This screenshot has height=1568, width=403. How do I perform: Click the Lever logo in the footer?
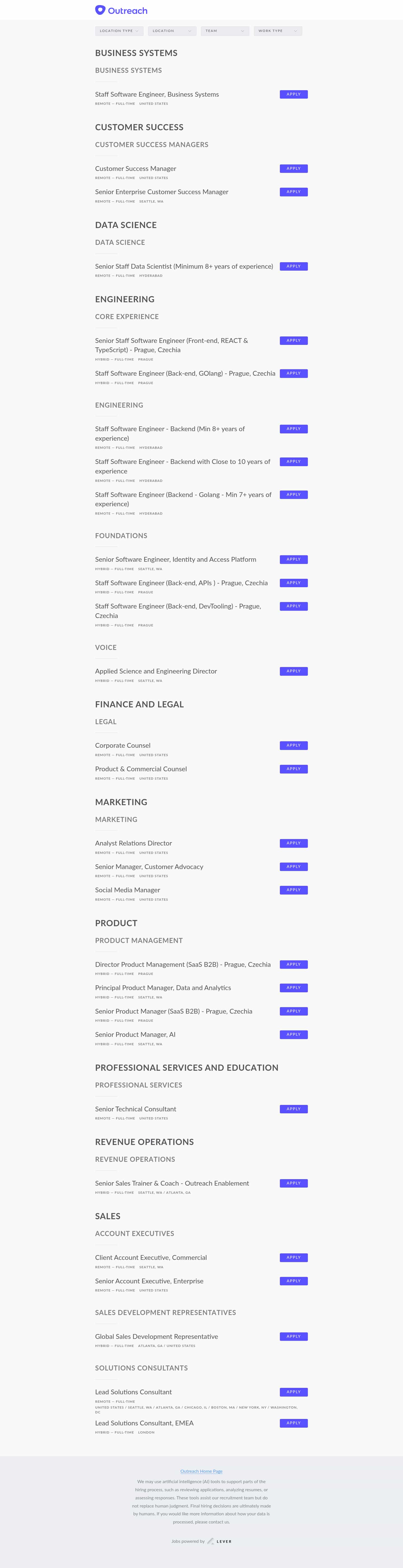click(x=221, y=1541)
